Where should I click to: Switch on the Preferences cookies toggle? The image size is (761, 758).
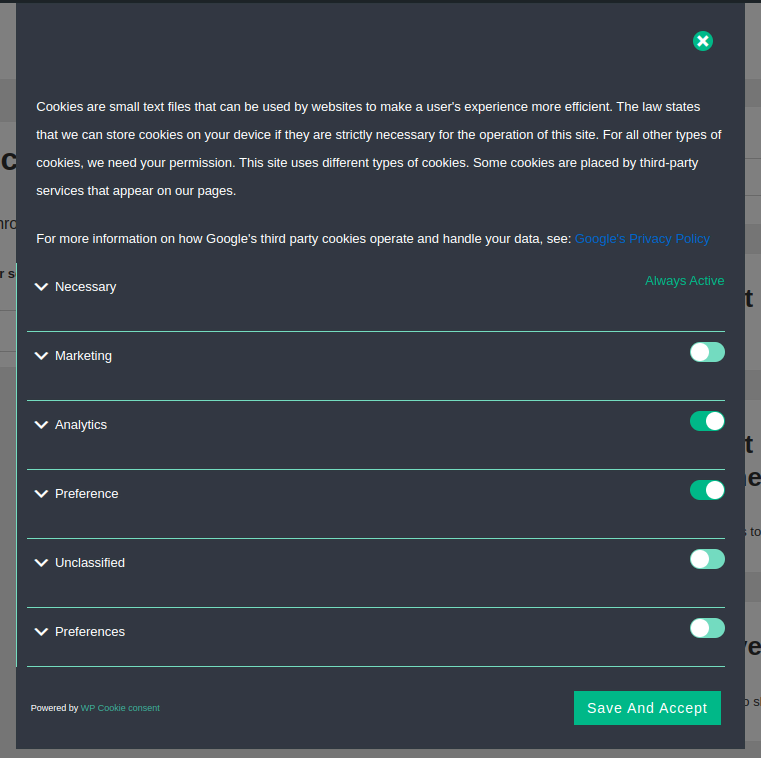click(x=707, y=628)
